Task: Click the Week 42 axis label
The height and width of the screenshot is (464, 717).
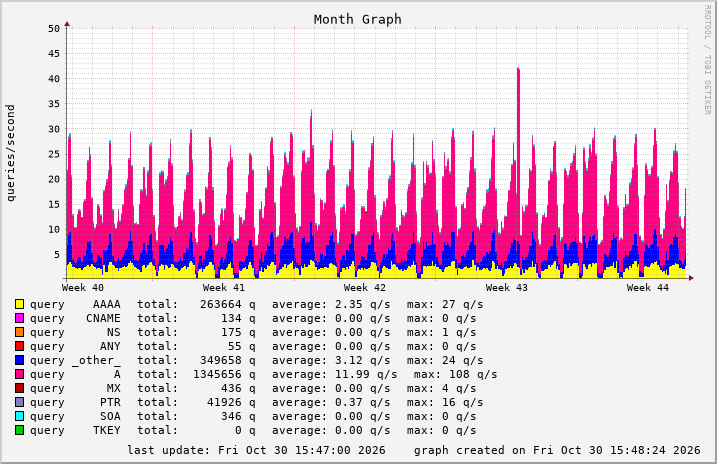Action: pos(365,288)
